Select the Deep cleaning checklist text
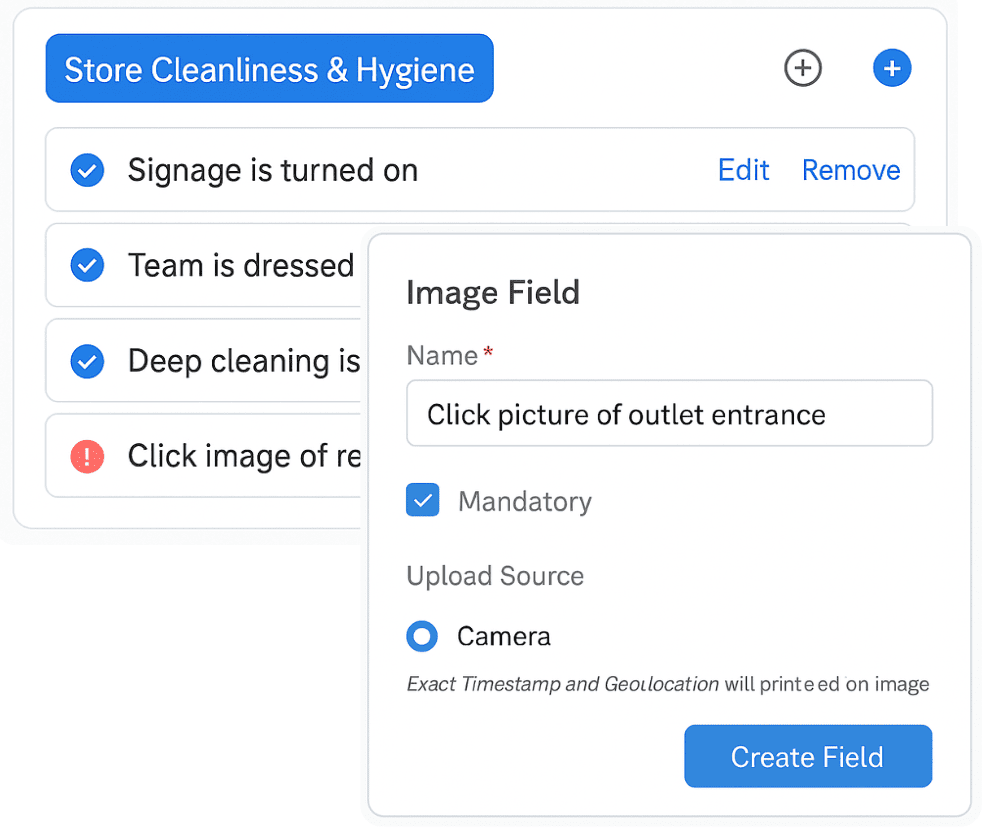 (x=243, y=361)
